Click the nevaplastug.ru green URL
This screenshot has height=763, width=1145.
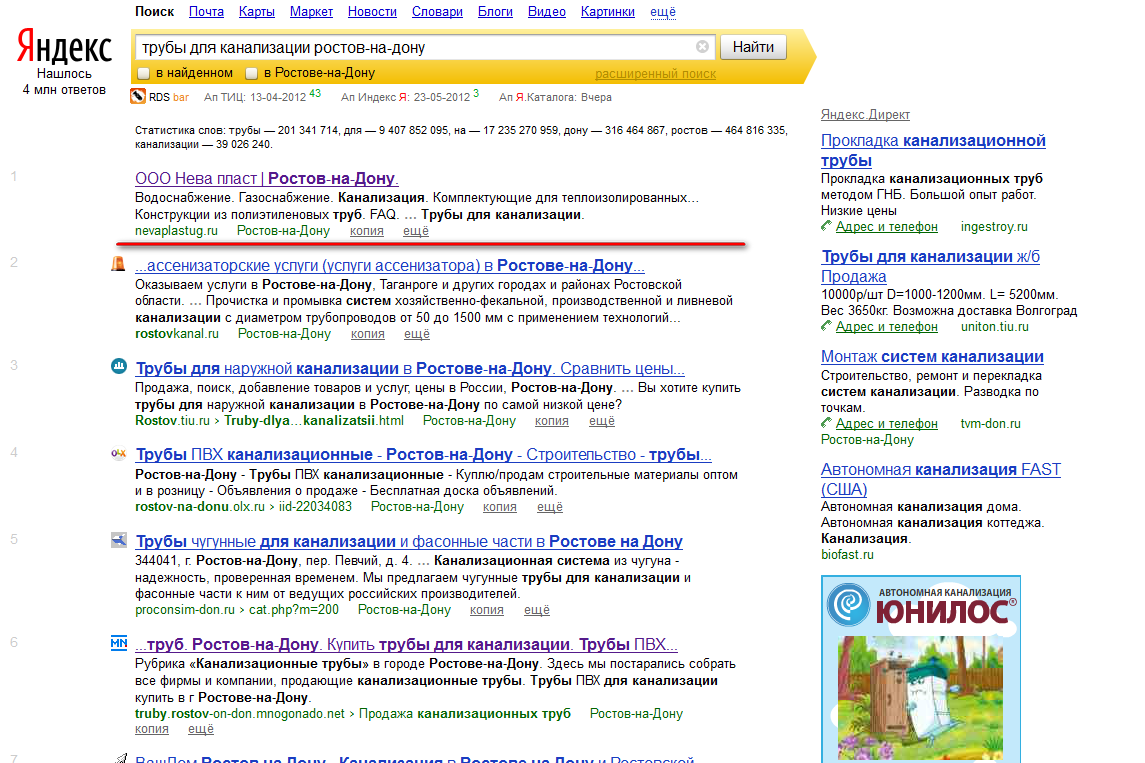[176, 231]
